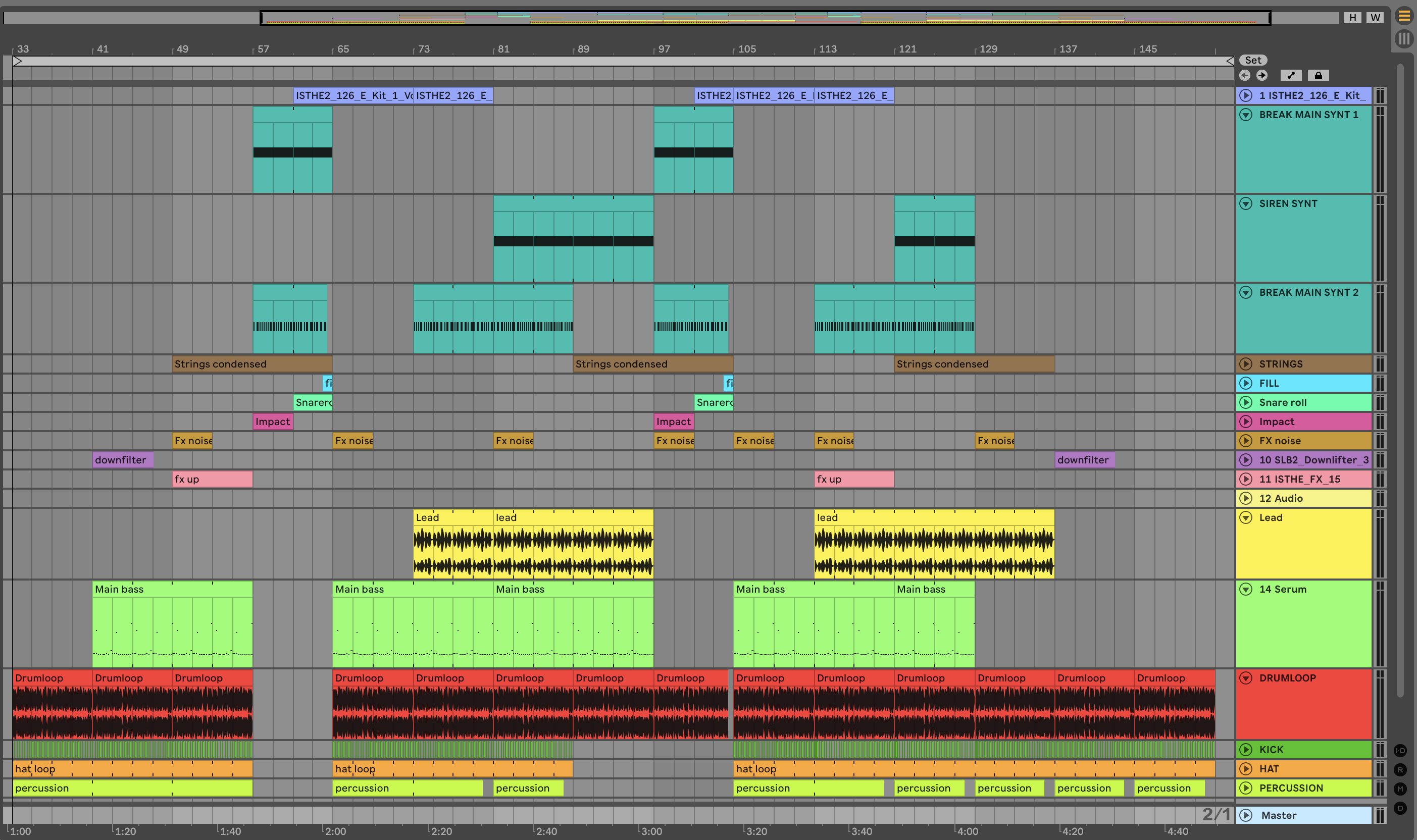Unfold the STRINGS track
Viewport: 1417px width, 840px height.
[x=1246, y=364]
